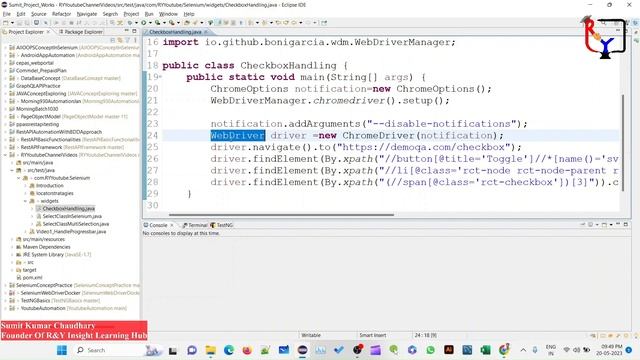The height and width of the screenshot is (360, 640).
Task: Click the Filter icon in Project Explorer
Action: [x=128, y=40]
